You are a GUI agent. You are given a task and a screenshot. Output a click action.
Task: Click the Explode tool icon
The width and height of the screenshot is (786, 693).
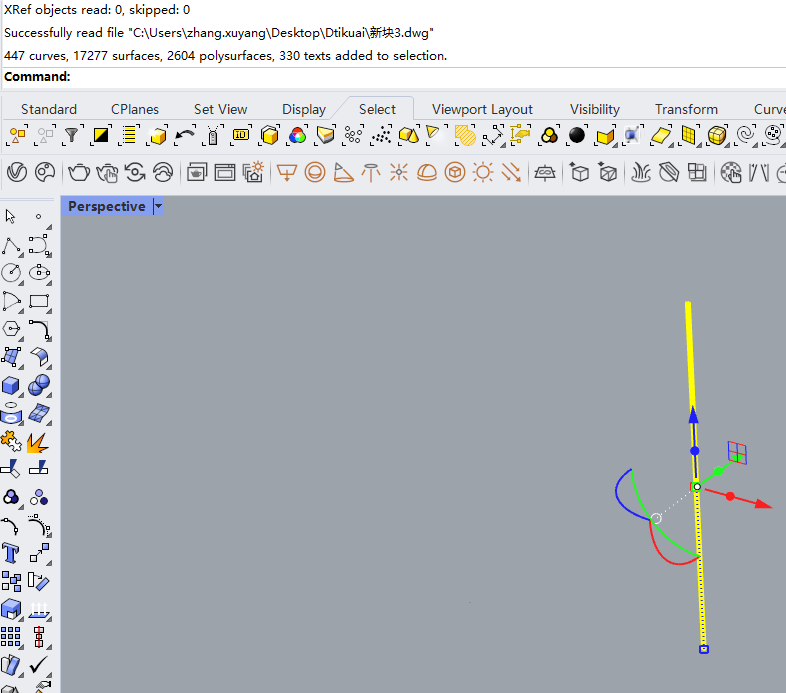[x=38, y=442]
